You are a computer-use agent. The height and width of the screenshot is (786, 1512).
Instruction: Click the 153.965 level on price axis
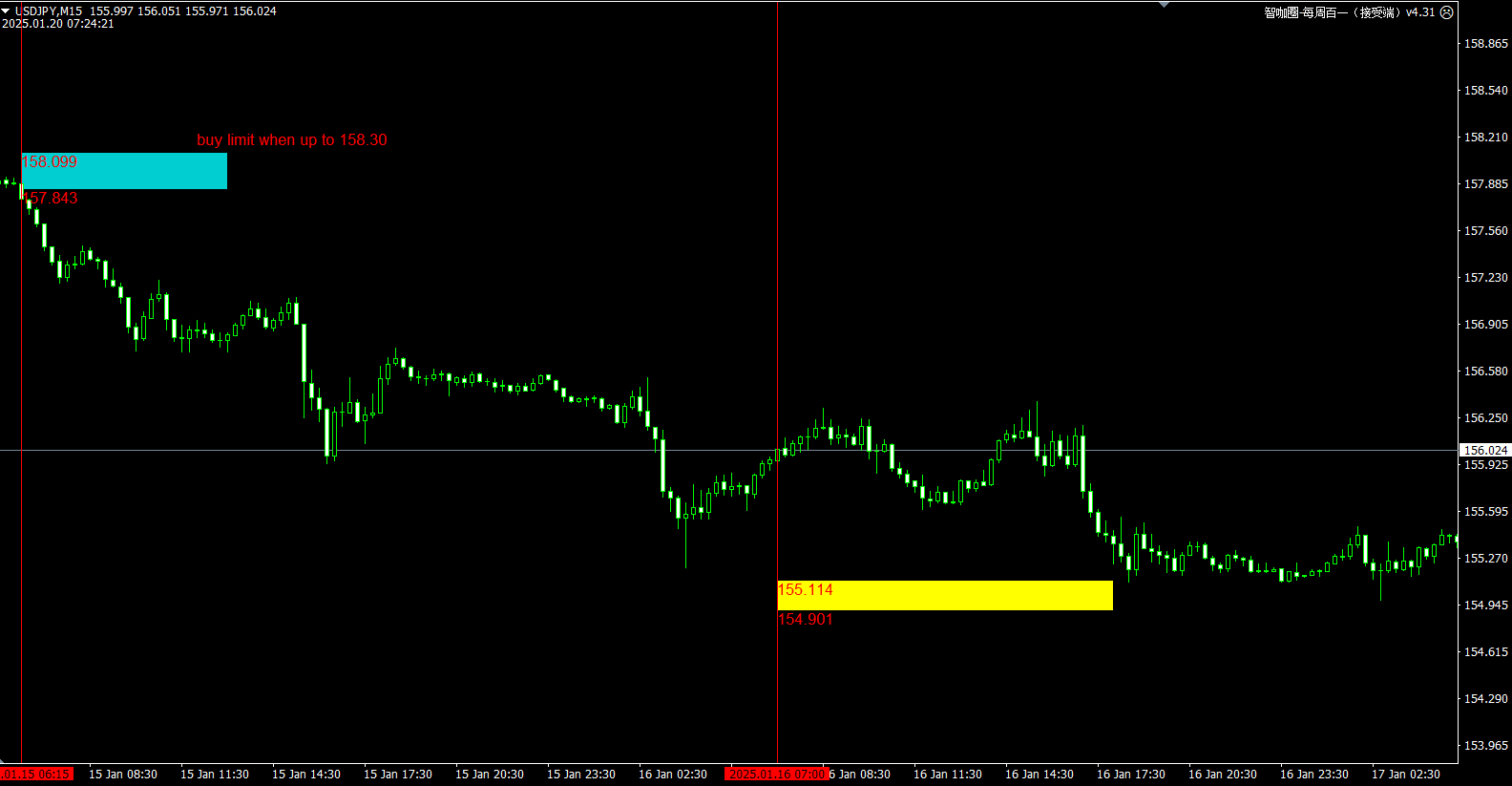1485,746
